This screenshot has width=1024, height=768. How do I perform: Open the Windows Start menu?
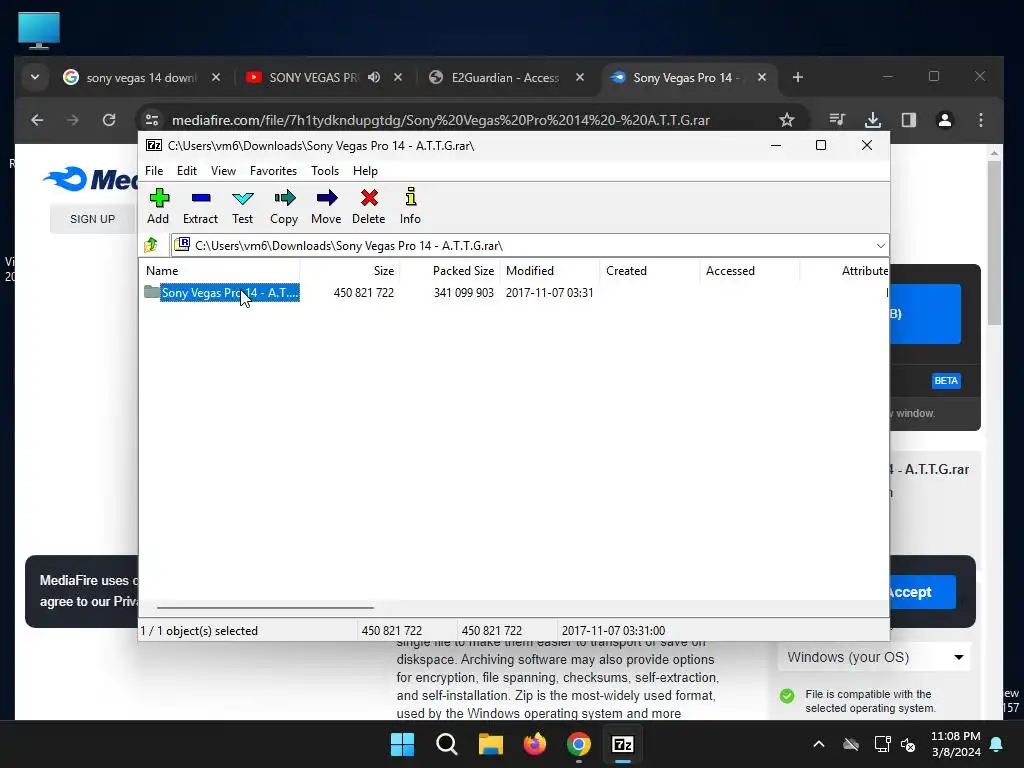click(402, 744)
